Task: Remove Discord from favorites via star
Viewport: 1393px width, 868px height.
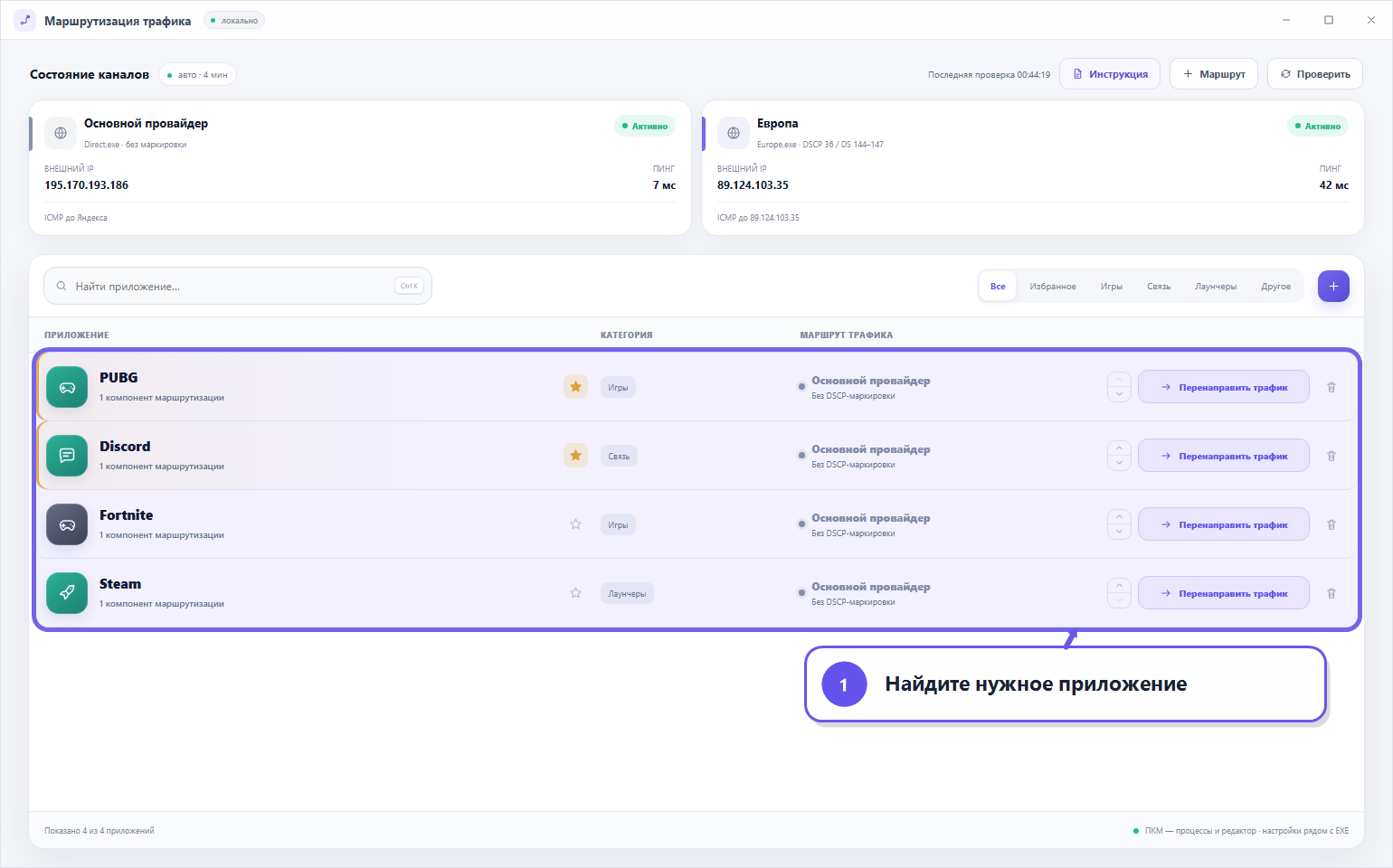Action: (575, 456)
